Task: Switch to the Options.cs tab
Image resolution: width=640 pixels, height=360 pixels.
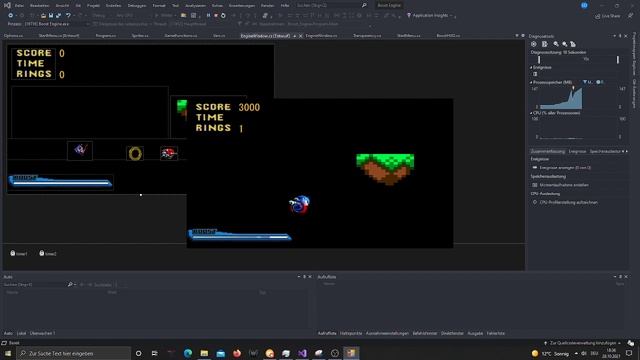Action: (x=13, y=36)
